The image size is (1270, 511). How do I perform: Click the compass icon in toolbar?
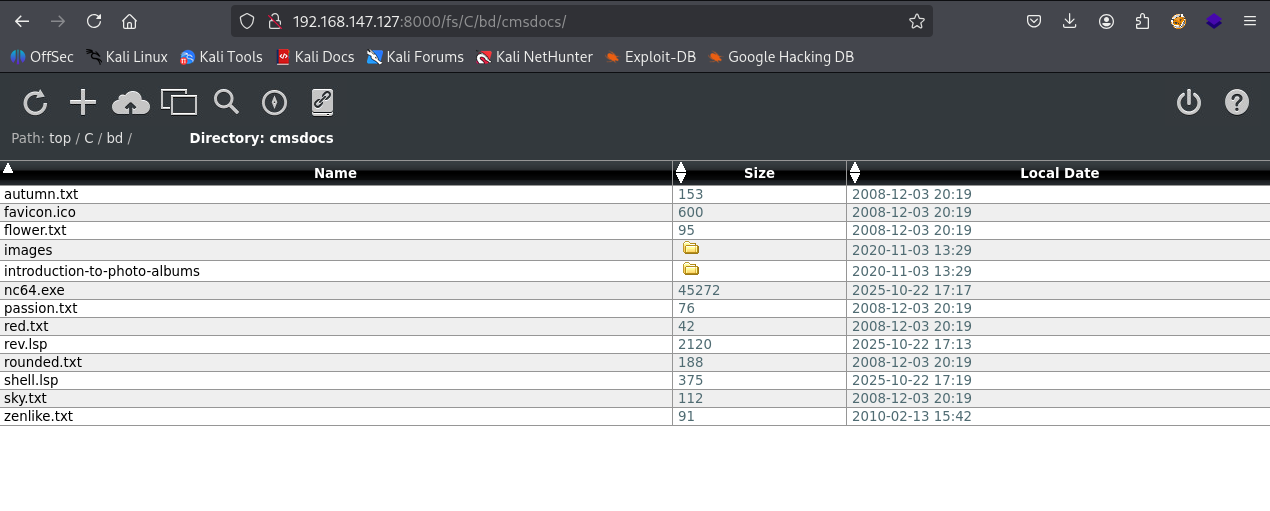coord(274,102)
